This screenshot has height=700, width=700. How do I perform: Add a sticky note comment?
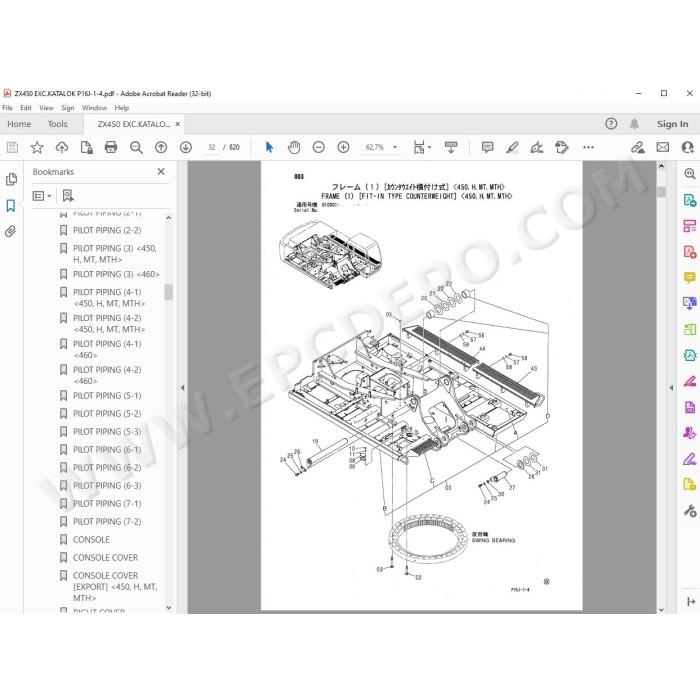coord(488,147)
